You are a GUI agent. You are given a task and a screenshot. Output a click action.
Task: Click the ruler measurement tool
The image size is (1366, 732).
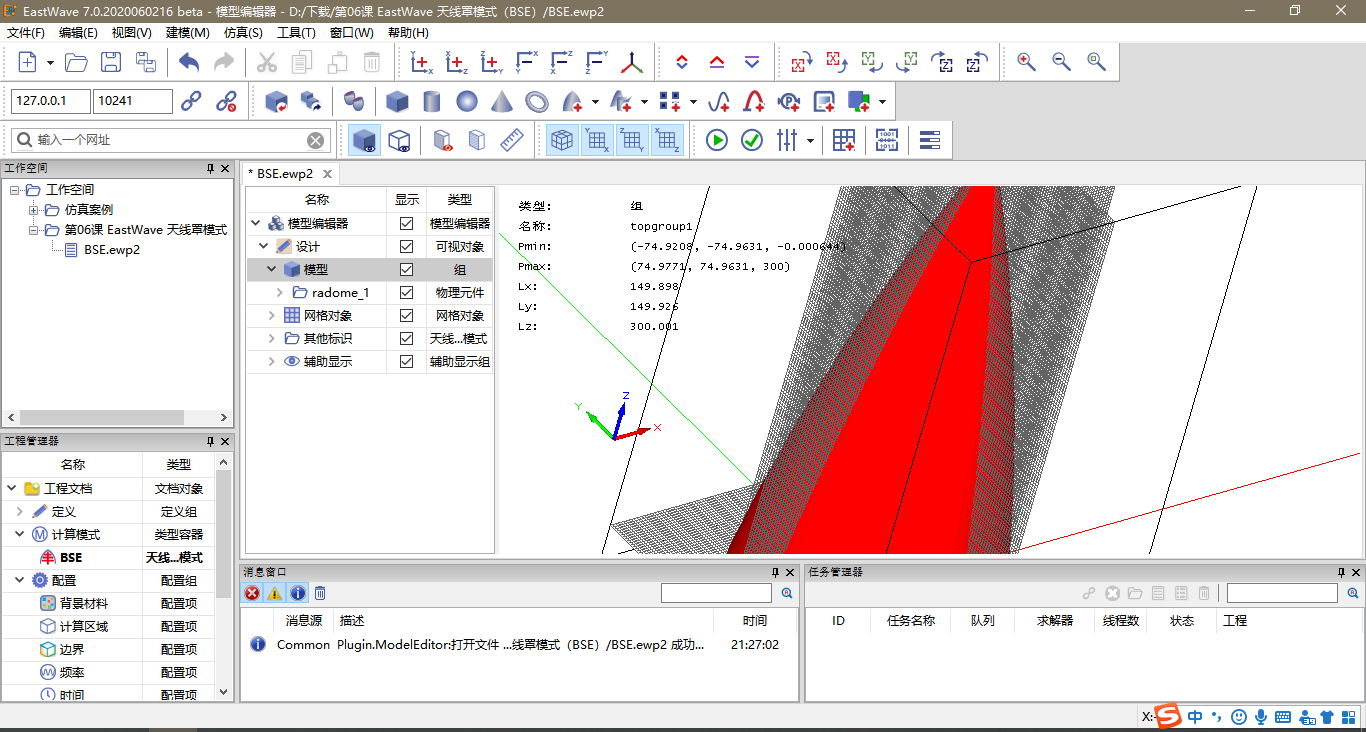click(512, 140)
